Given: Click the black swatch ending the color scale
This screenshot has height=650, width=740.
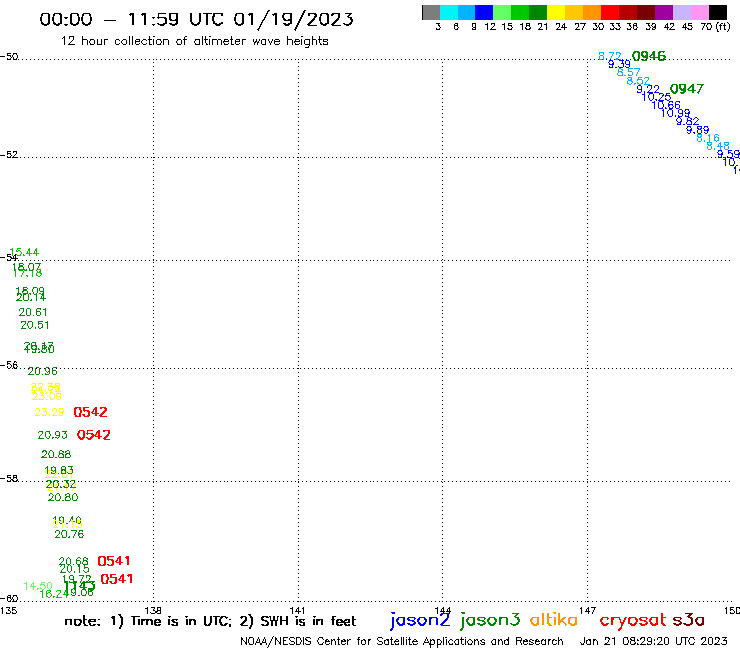Looking at the screenshot, I should click(718, 12).
